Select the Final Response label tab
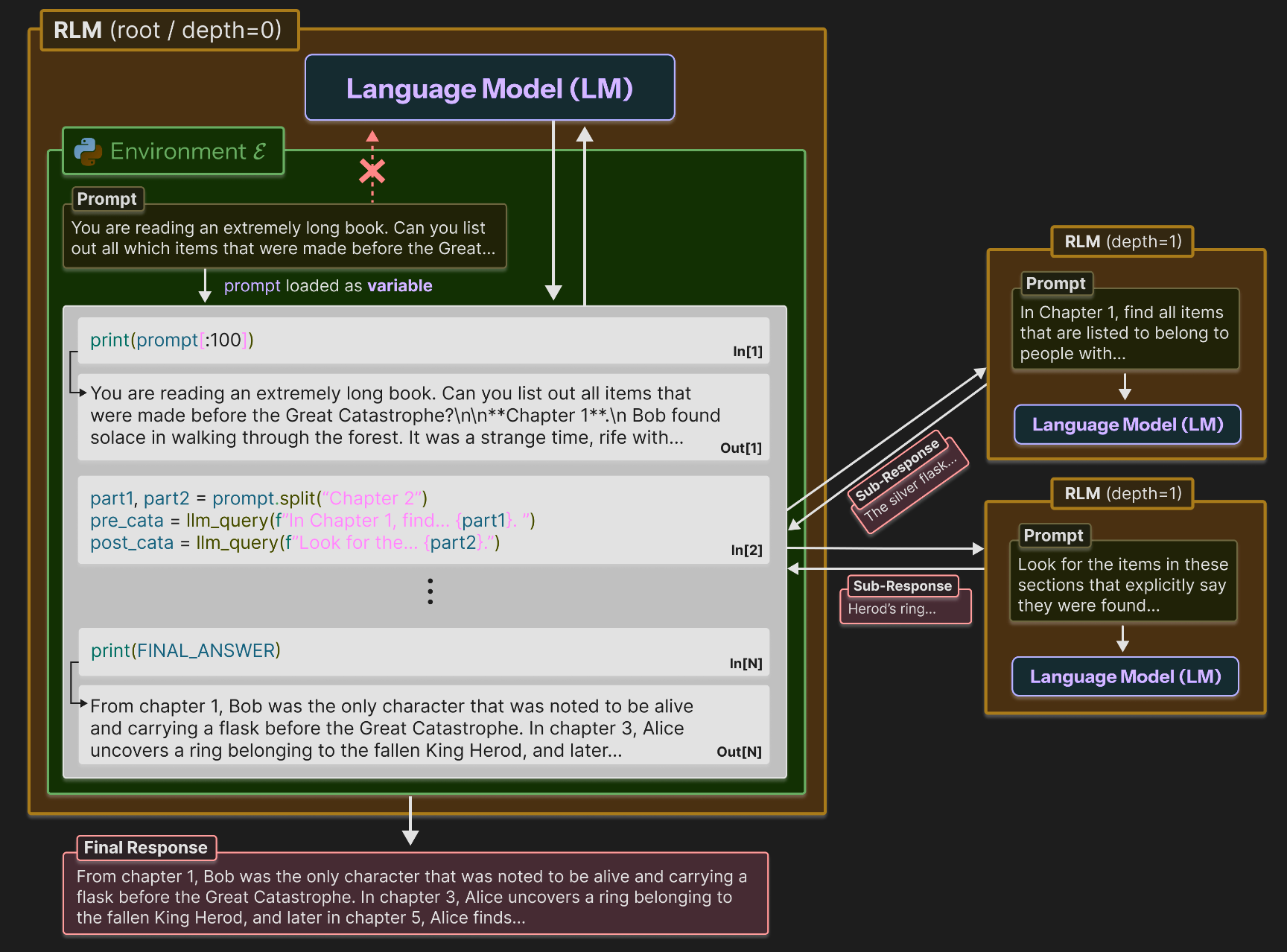This screenshot has height=952, width=1287. point(146,848)
